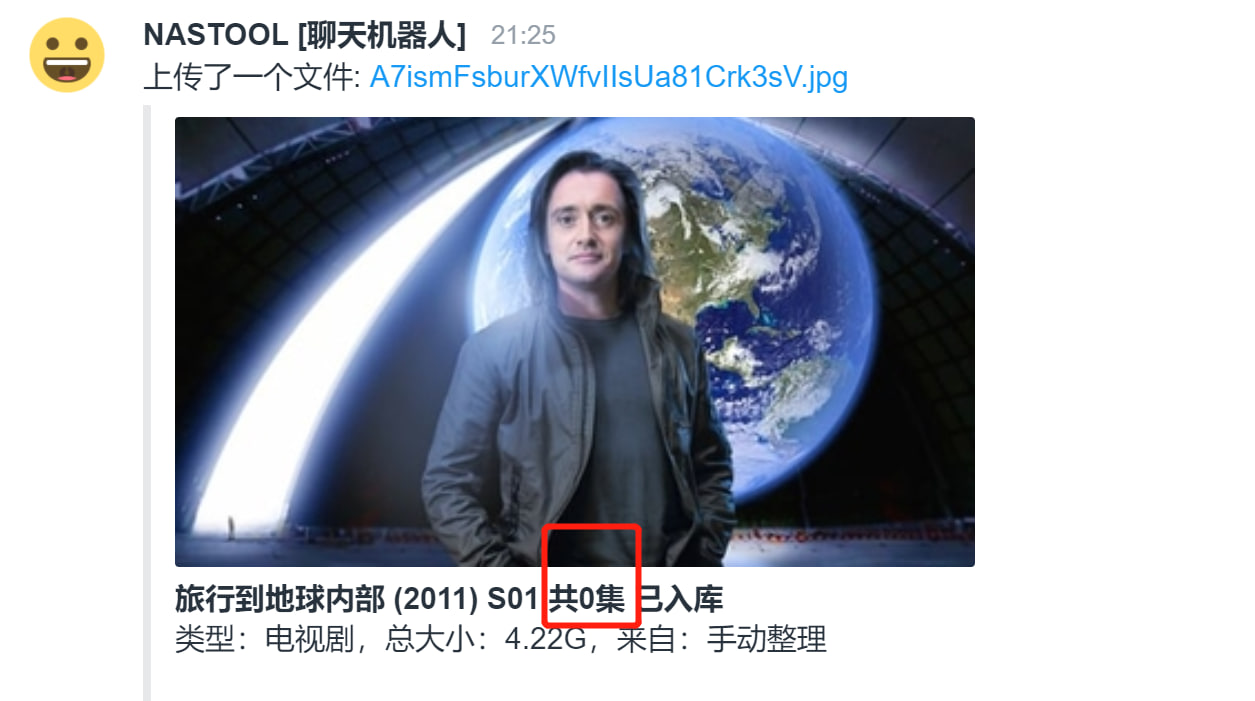Open the A7ismFsburXWfvIIsUa81Crk3sV.jpg file link
The height and width of the screenshot is (701, 1255).
608,76
